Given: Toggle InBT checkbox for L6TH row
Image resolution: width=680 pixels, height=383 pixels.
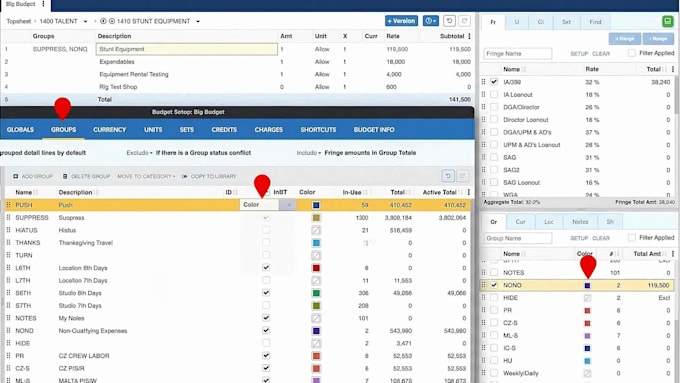Looking at the screenshot, I should click(x=266, y=268).
